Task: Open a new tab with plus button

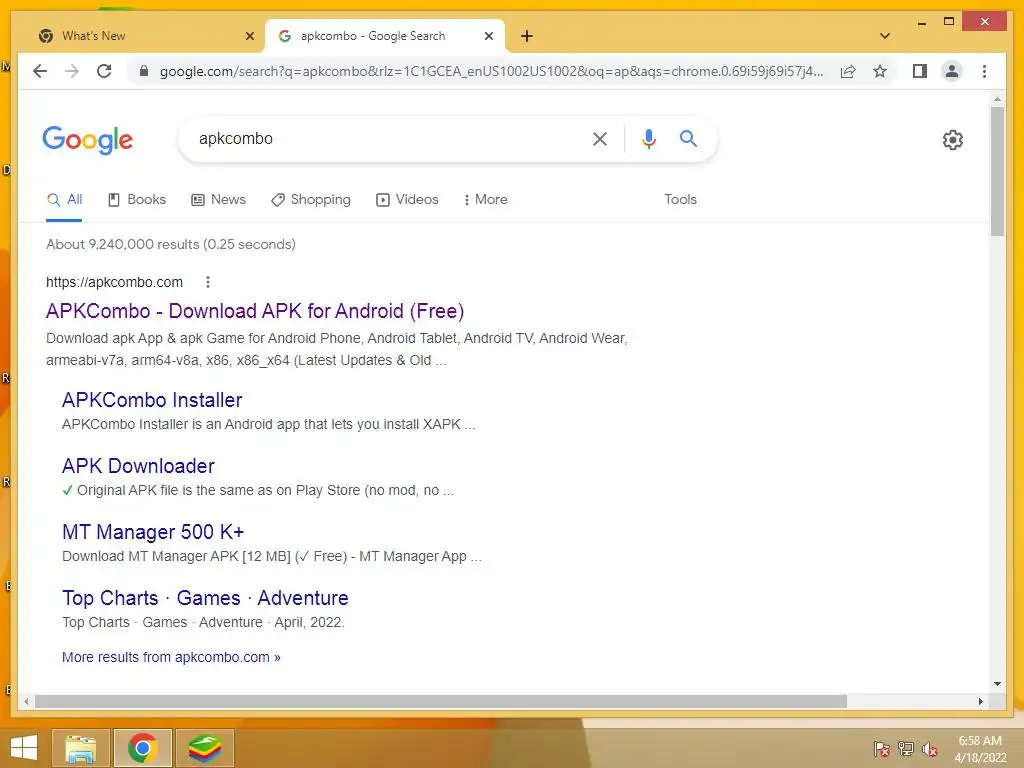Action: click(x=527, y=36)
